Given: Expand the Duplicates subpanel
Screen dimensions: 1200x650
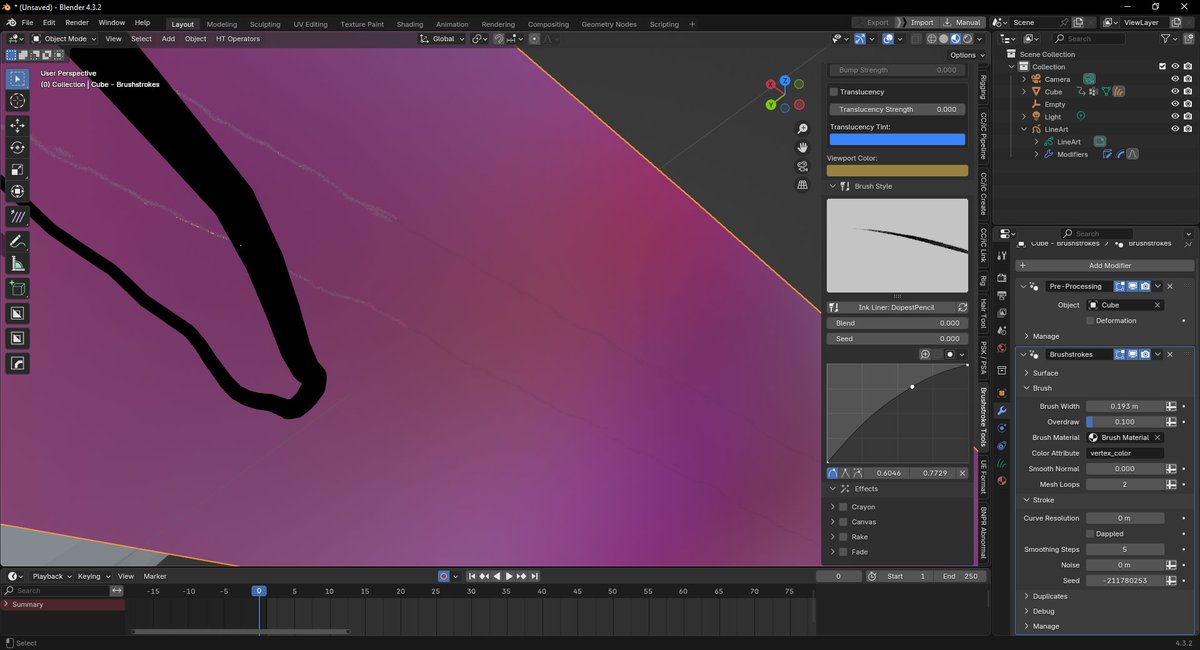Looking at the screenshot, I should 1026,596.
